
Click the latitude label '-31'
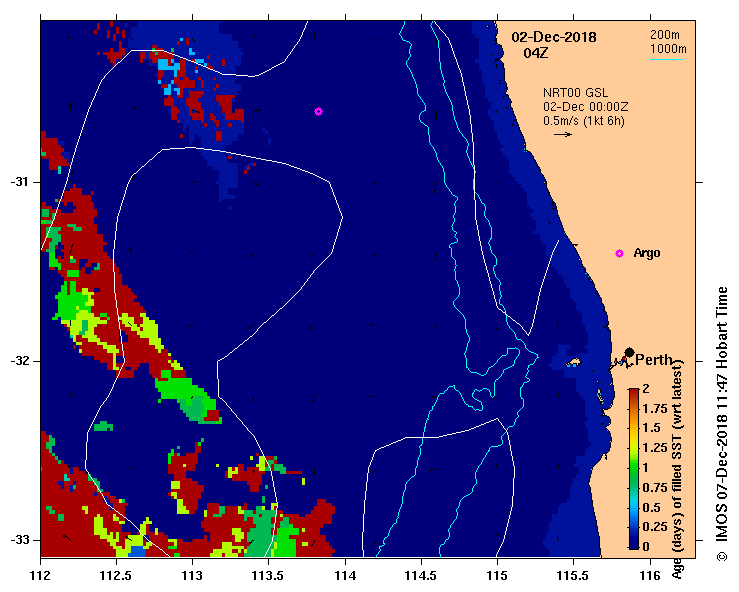19,181
